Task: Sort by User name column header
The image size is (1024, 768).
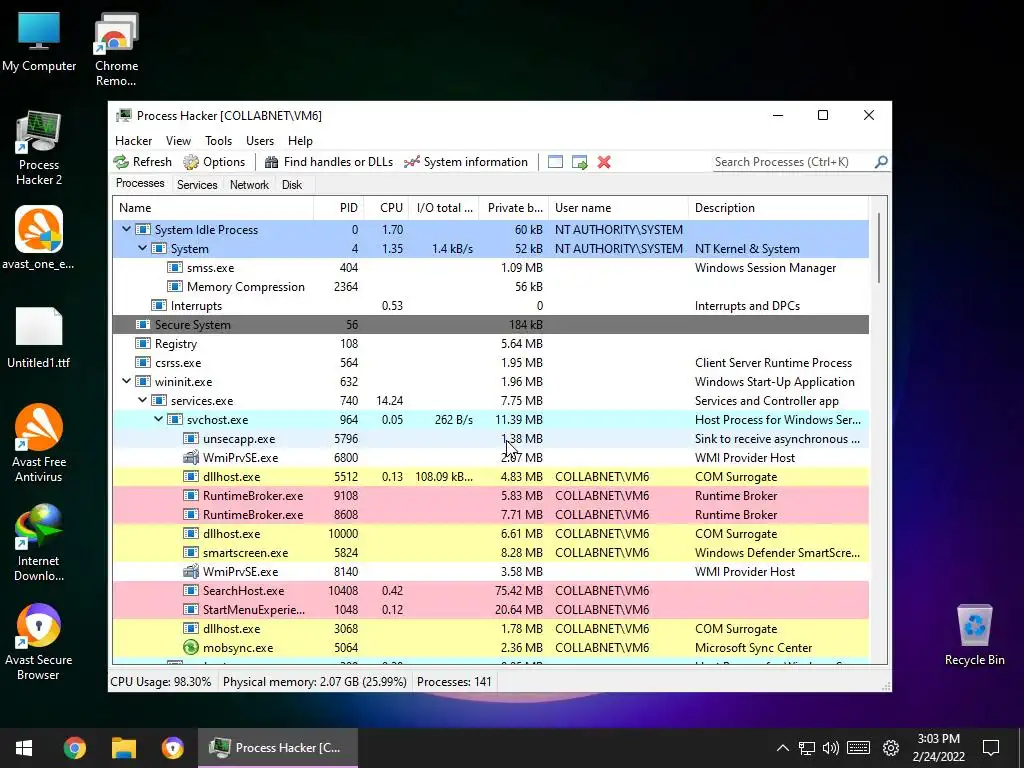Action: [618, 208]
